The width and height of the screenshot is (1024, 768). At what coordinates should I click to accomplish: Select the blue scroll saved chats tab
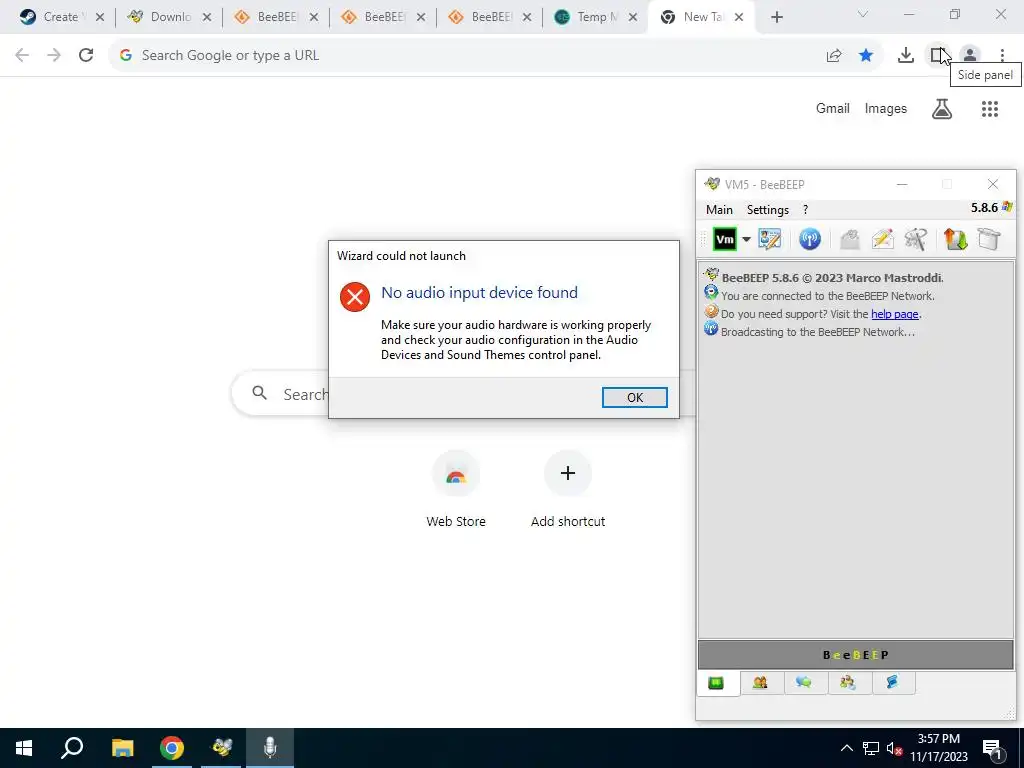(892, 683)
